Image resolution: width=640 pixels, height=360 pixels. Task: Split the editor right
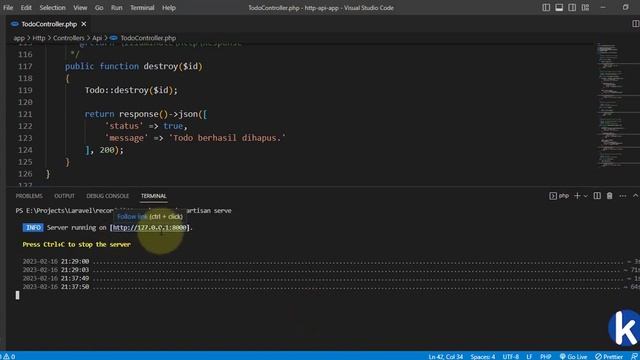coord(636,24)
